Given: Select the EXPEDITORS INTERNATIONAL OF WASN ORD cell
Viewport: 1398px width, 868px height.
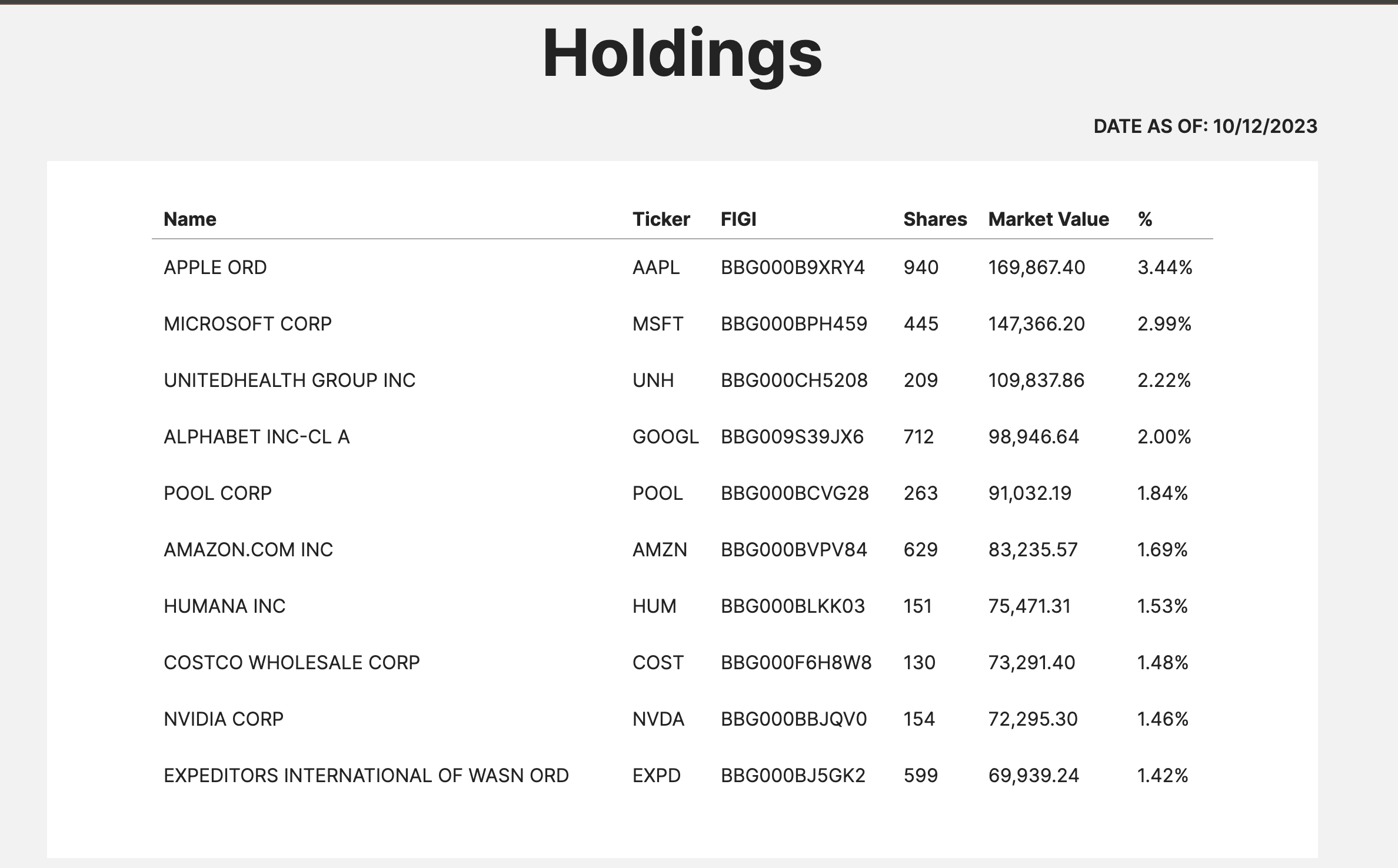Looking at the screenshot, I should (366, 776).
